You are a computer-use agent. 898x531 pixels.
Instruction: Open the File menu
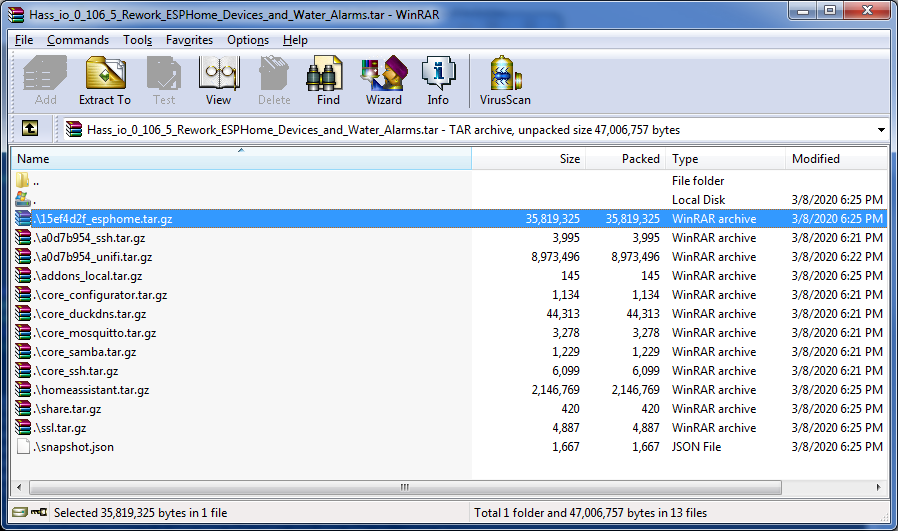pos(24,40)
